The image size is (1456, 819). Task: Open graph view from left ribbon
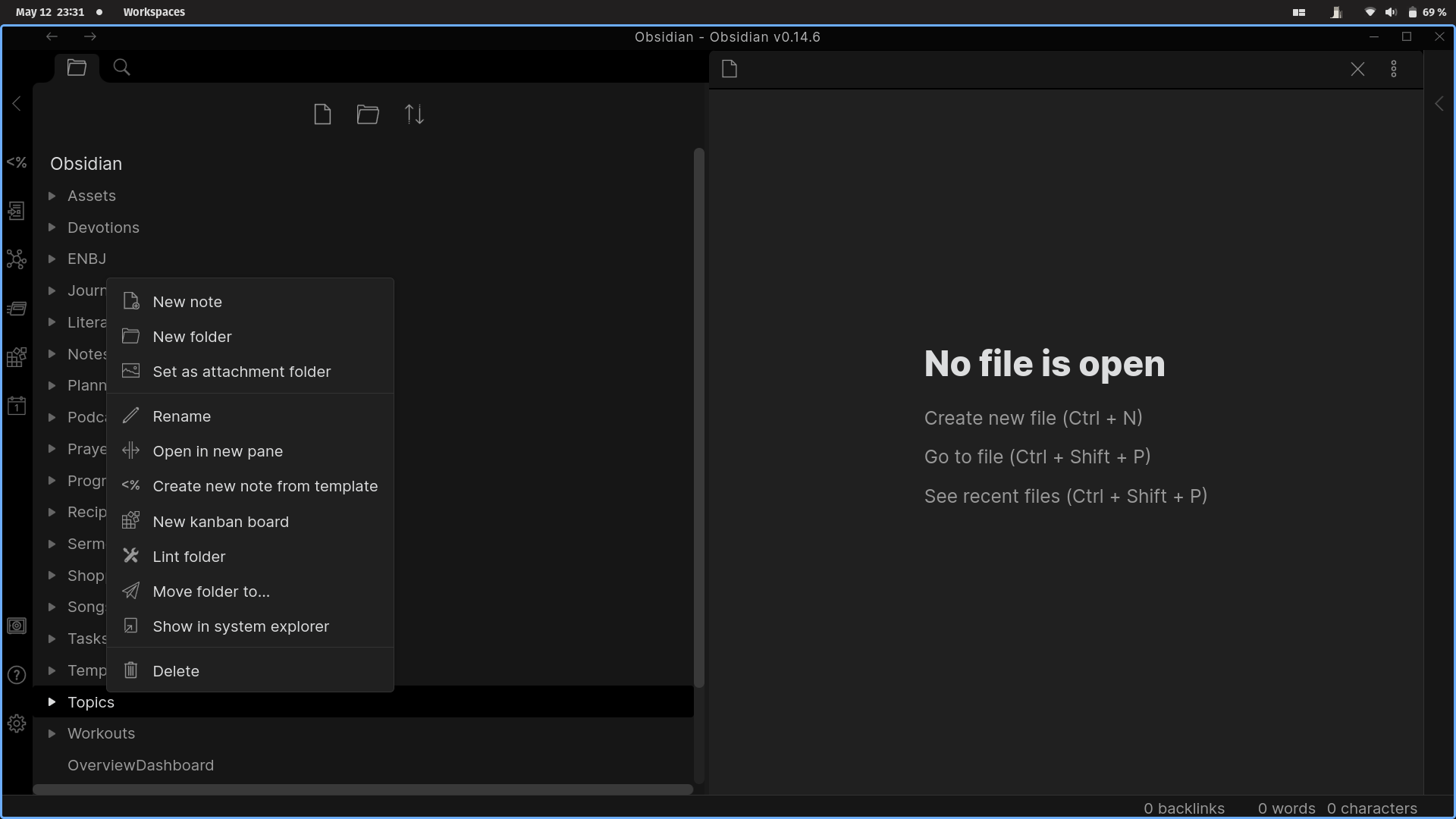[17, 259]
